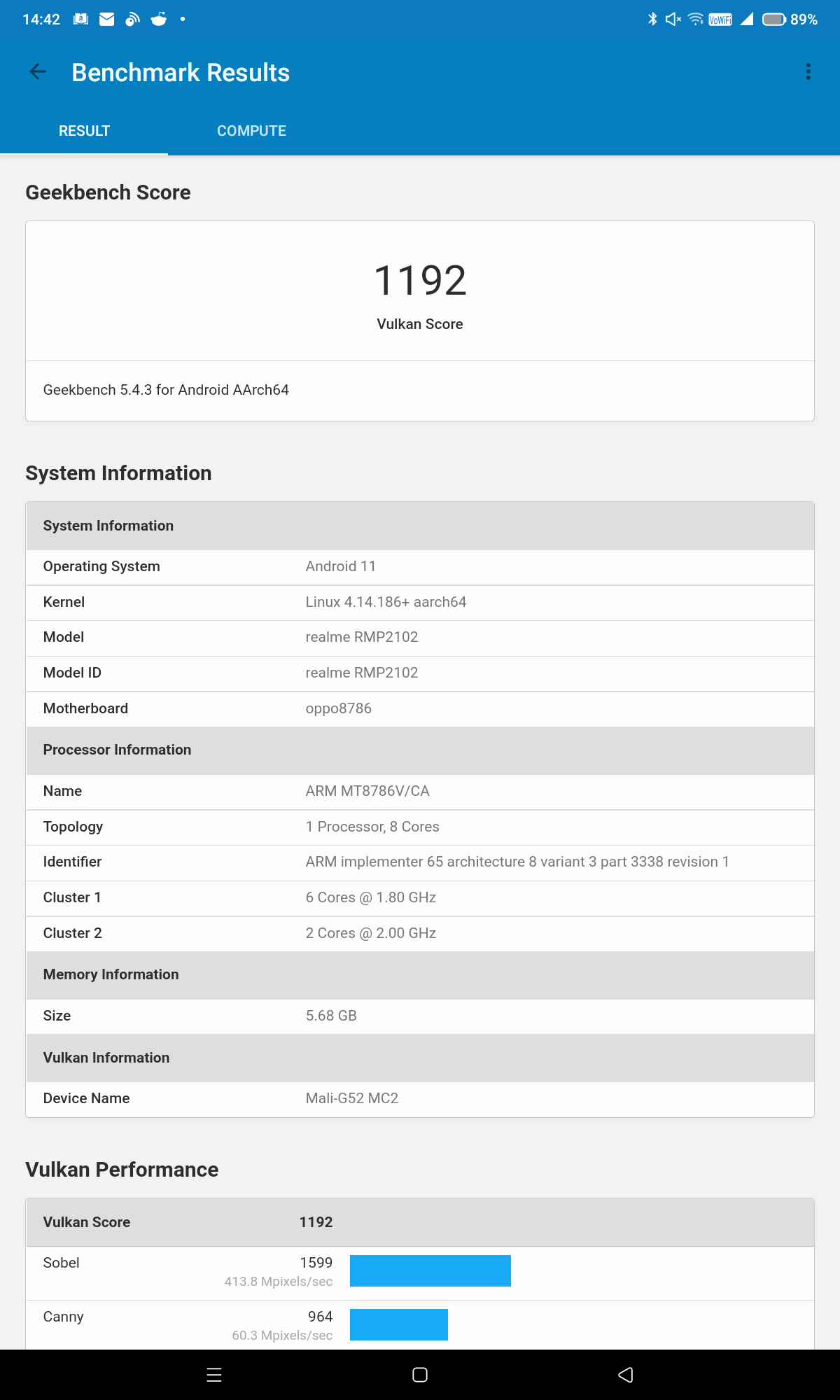Tap the Memory Size 5.68 GB row
The width and height of the screenshot is (840, 1400).
coord(420,1016)
